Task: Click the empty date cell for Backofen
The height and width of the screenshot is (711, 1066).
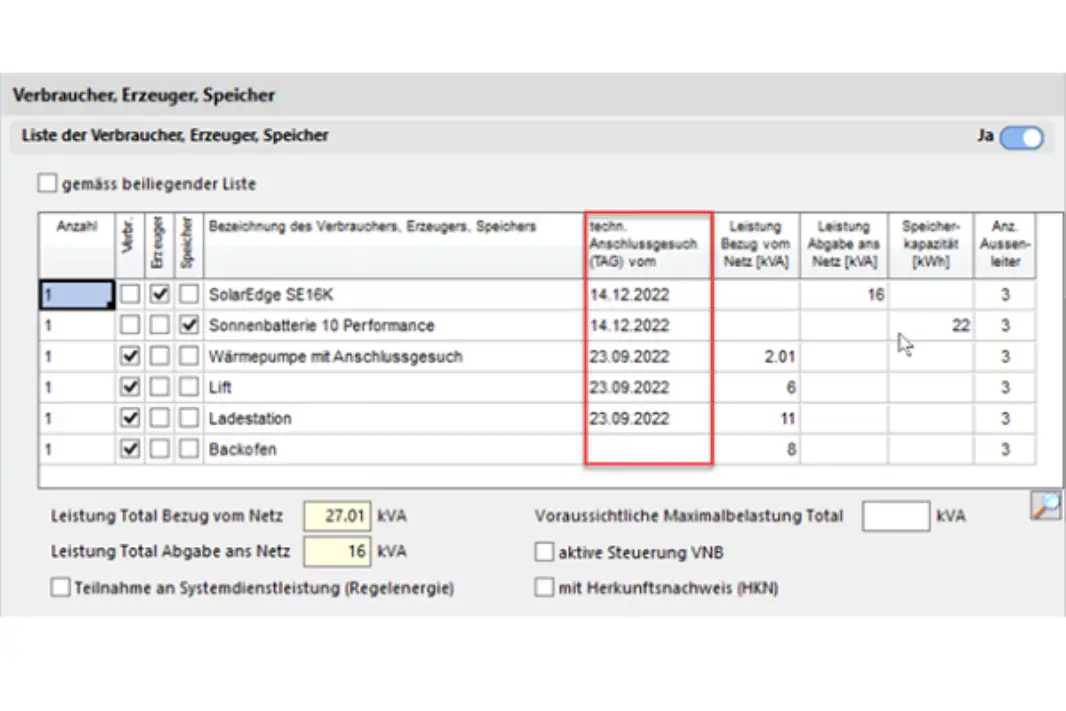Action: pos(648,450)
